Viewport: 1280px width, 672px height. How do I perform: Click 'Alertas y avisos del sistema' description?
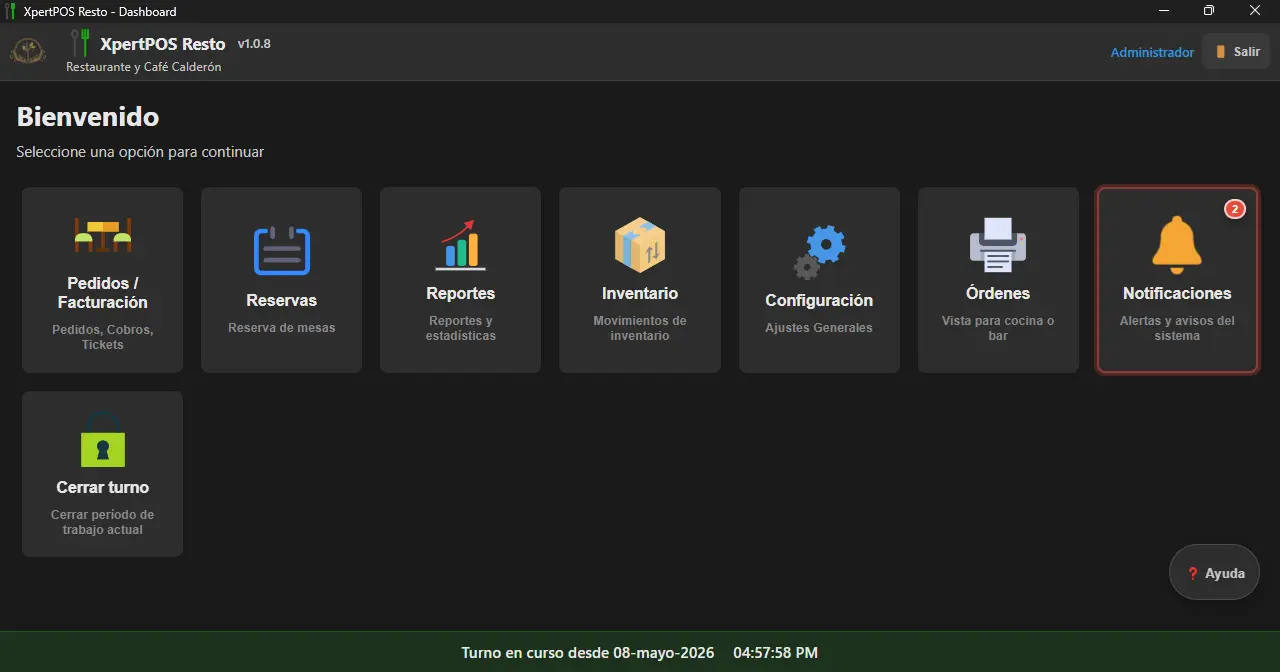[x=1177, y=328]
